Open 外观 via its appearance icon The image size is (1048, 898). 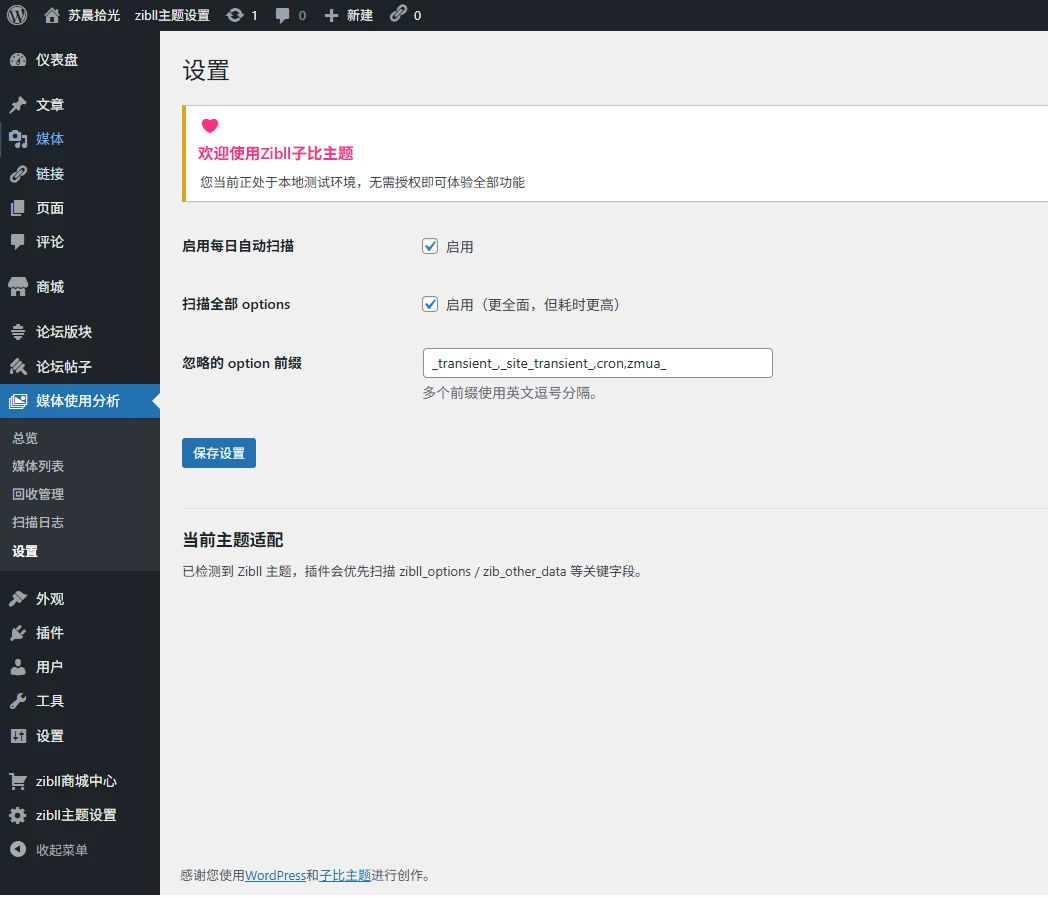coord(19,598)
